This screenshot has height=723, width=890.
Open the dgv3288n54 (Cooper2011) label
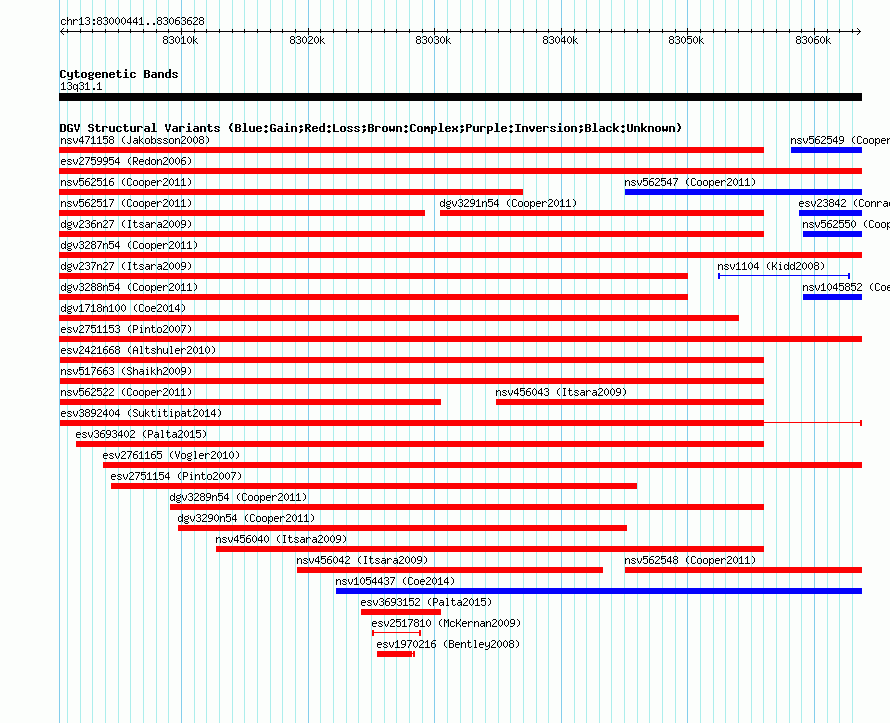click(x=129, y=287)
